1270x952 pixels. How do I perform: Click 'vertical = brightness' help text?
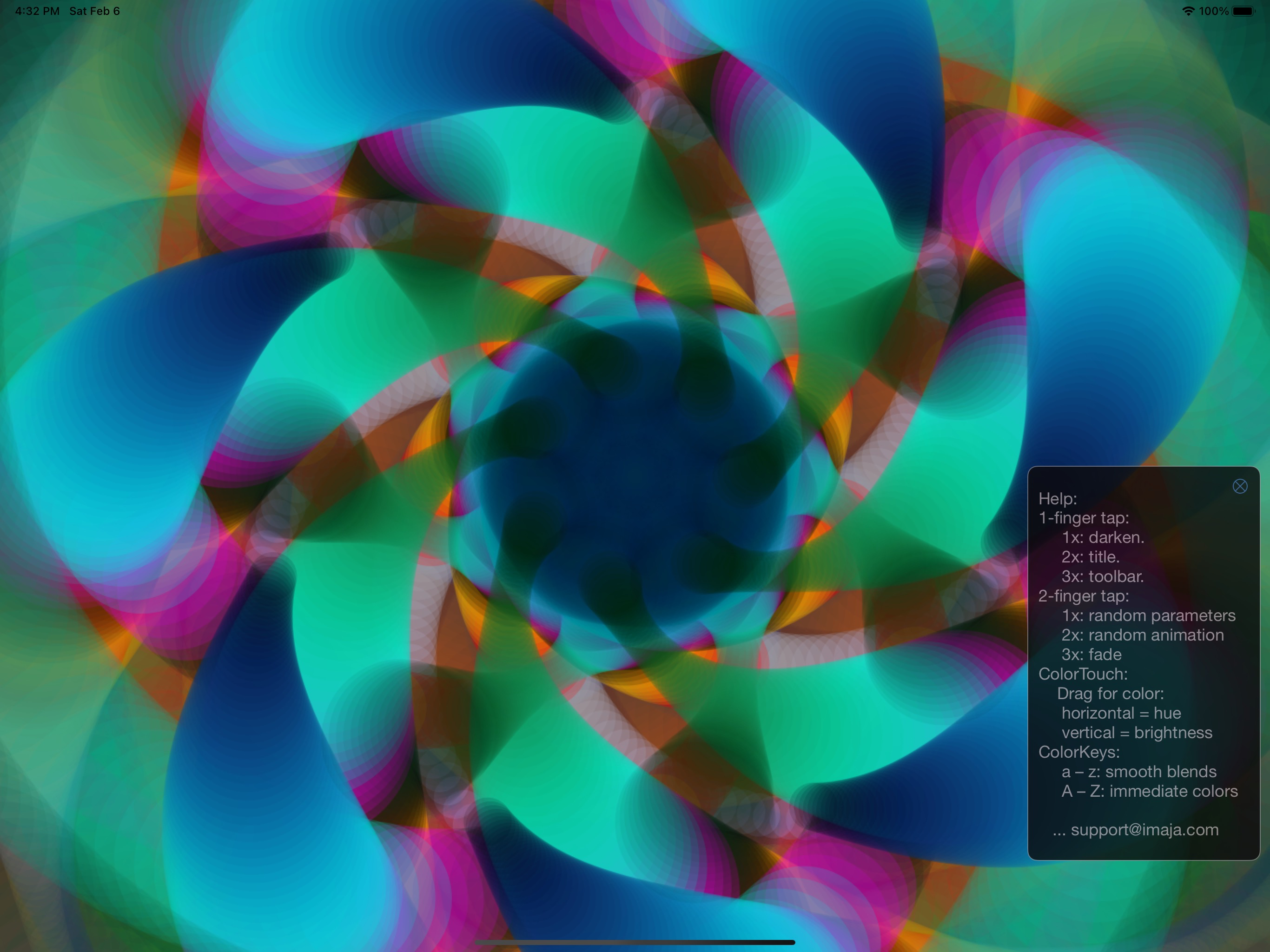(1136, 733)
